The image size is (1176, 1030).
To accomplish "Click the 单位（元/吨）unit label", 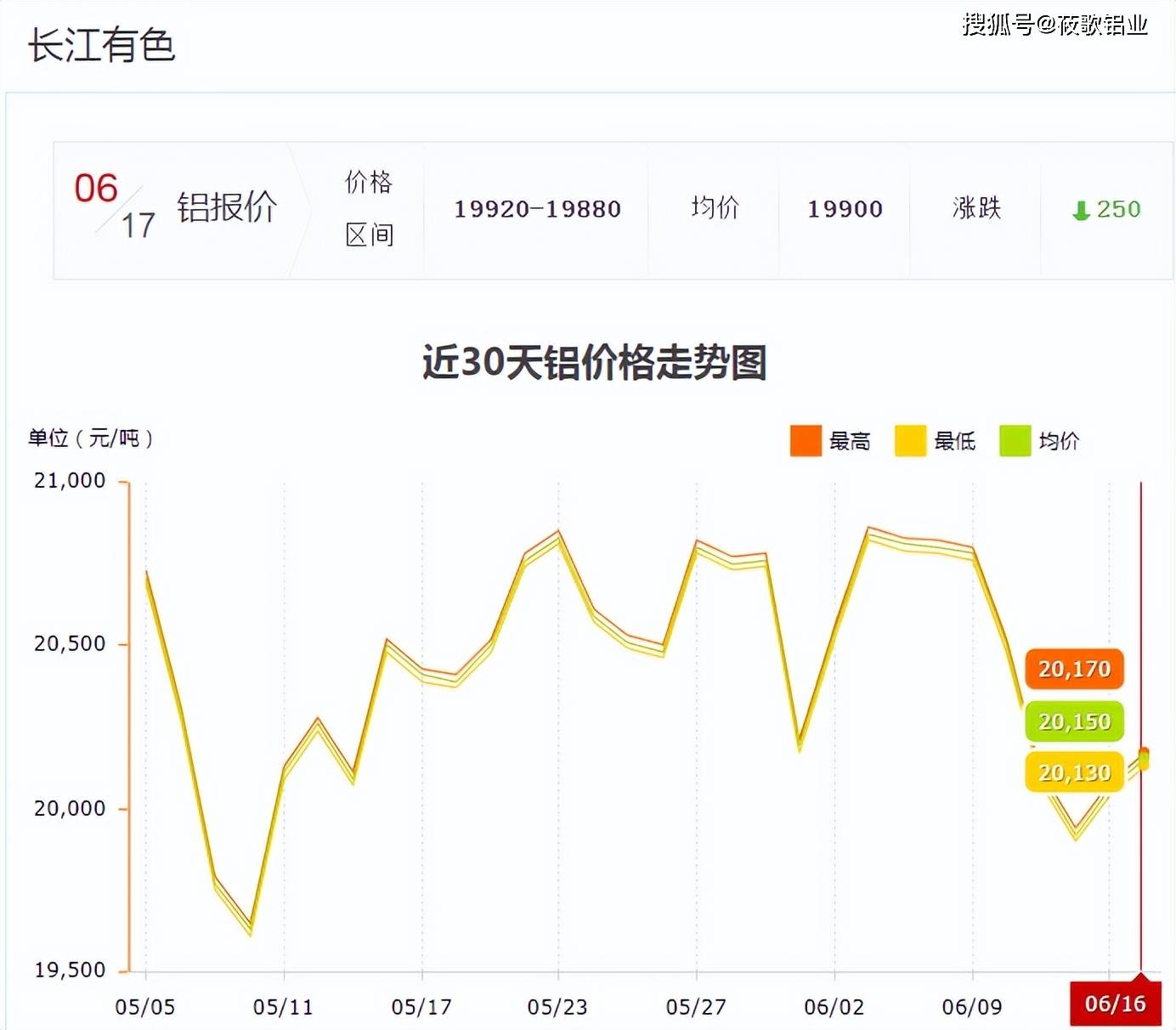I will pos(91,439).
